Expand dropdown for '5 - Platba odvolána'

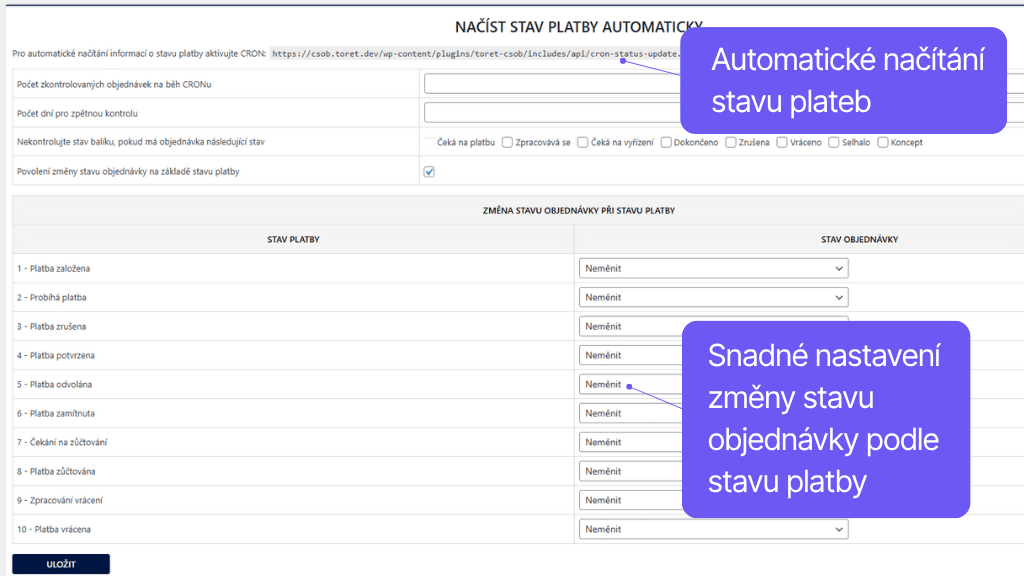(x=631, y=384)
